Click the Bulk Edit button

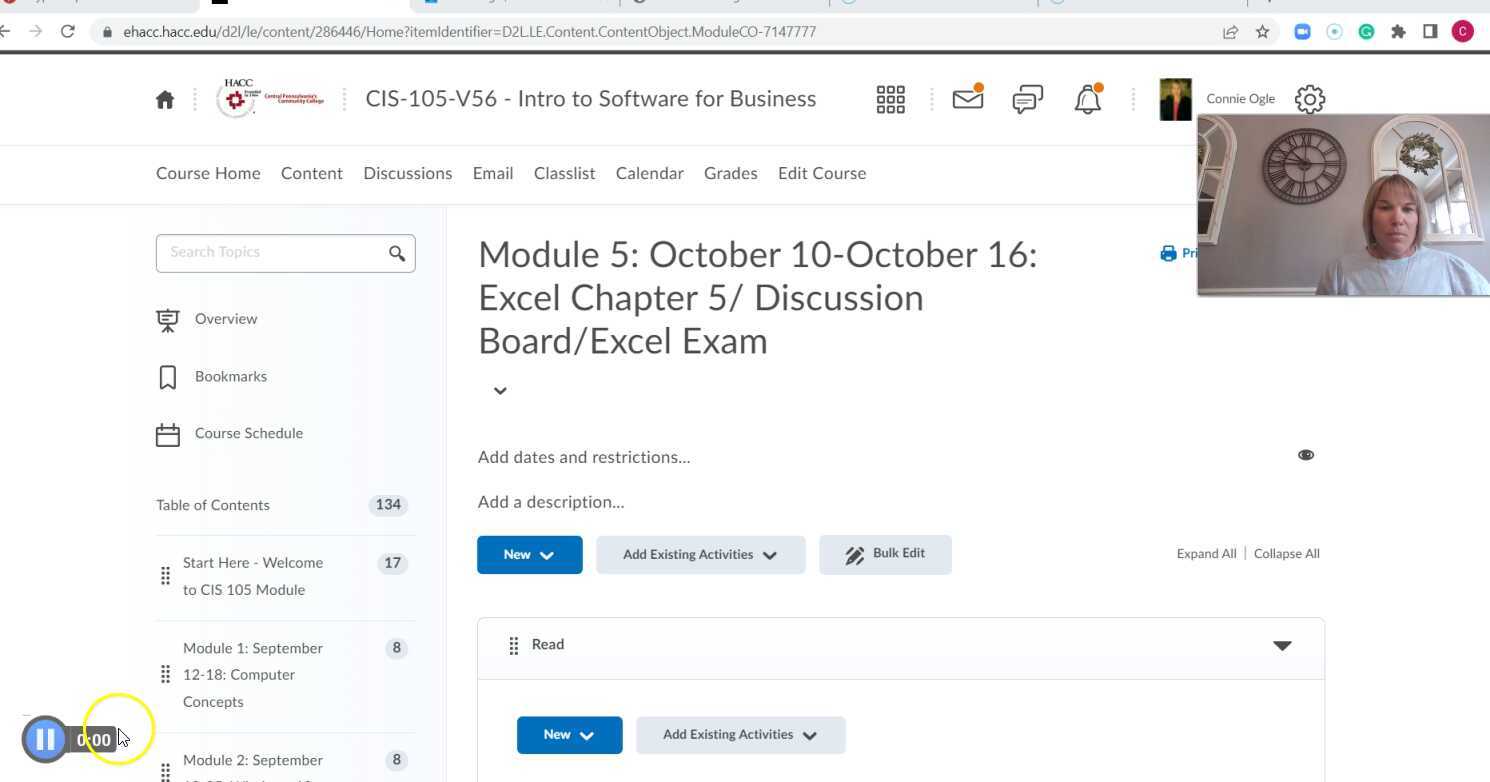[x=884, y=553]
